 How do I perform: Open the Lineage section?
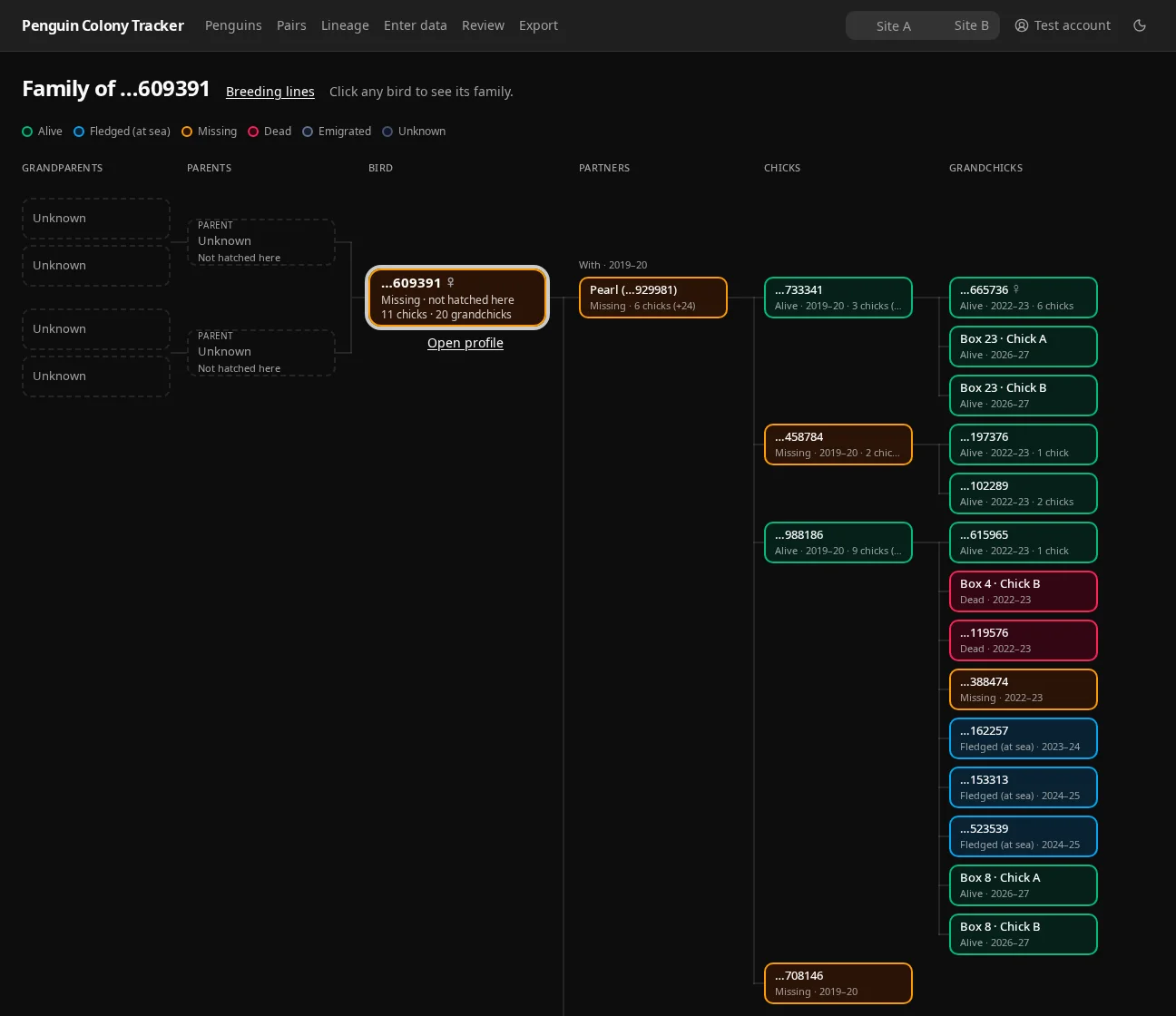tap(345, 25)
